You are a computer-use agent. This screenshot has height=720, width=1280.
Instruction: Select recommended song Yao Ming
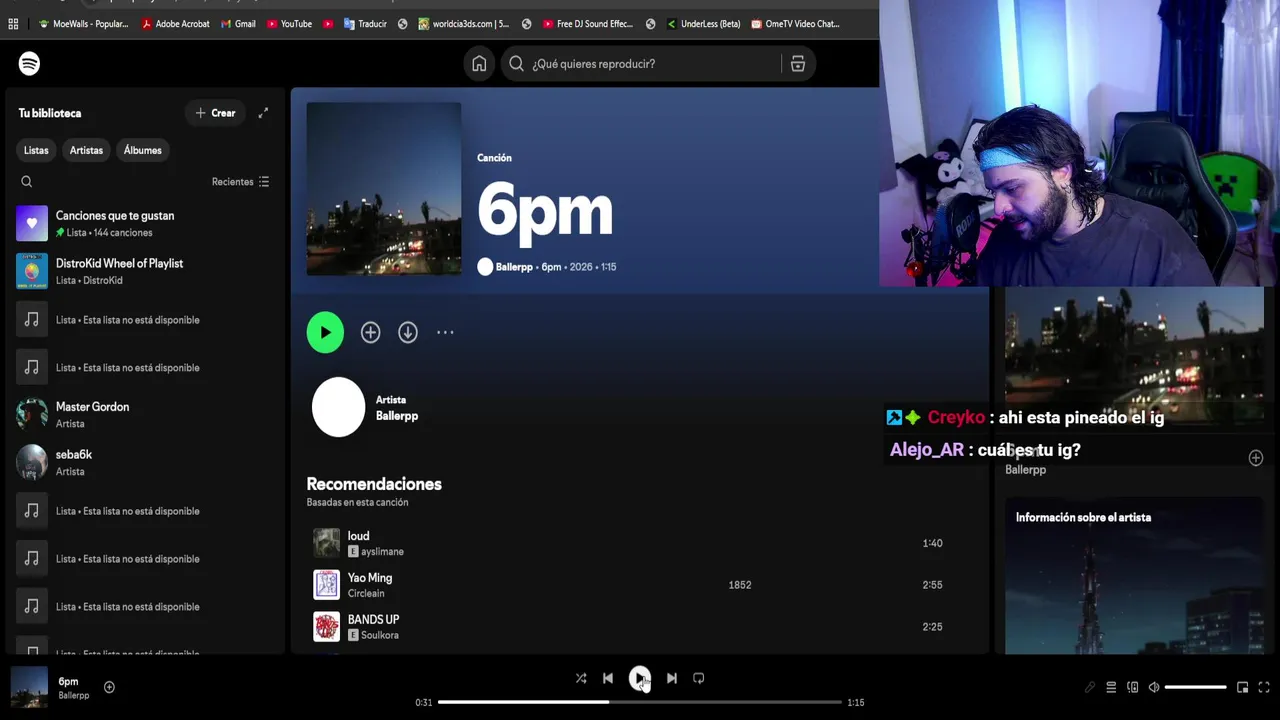(370, 578)
